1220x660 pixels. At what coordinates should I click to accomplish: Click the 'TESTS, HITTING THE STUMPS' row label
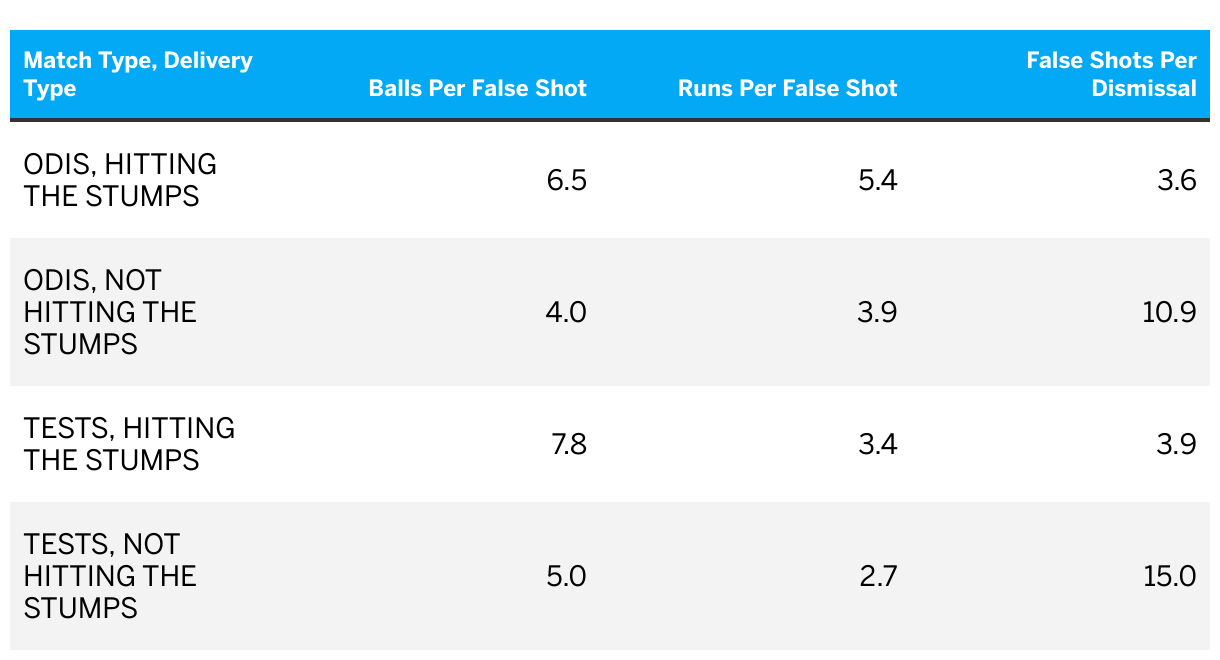pyautogui.click(x=129, y=444)
